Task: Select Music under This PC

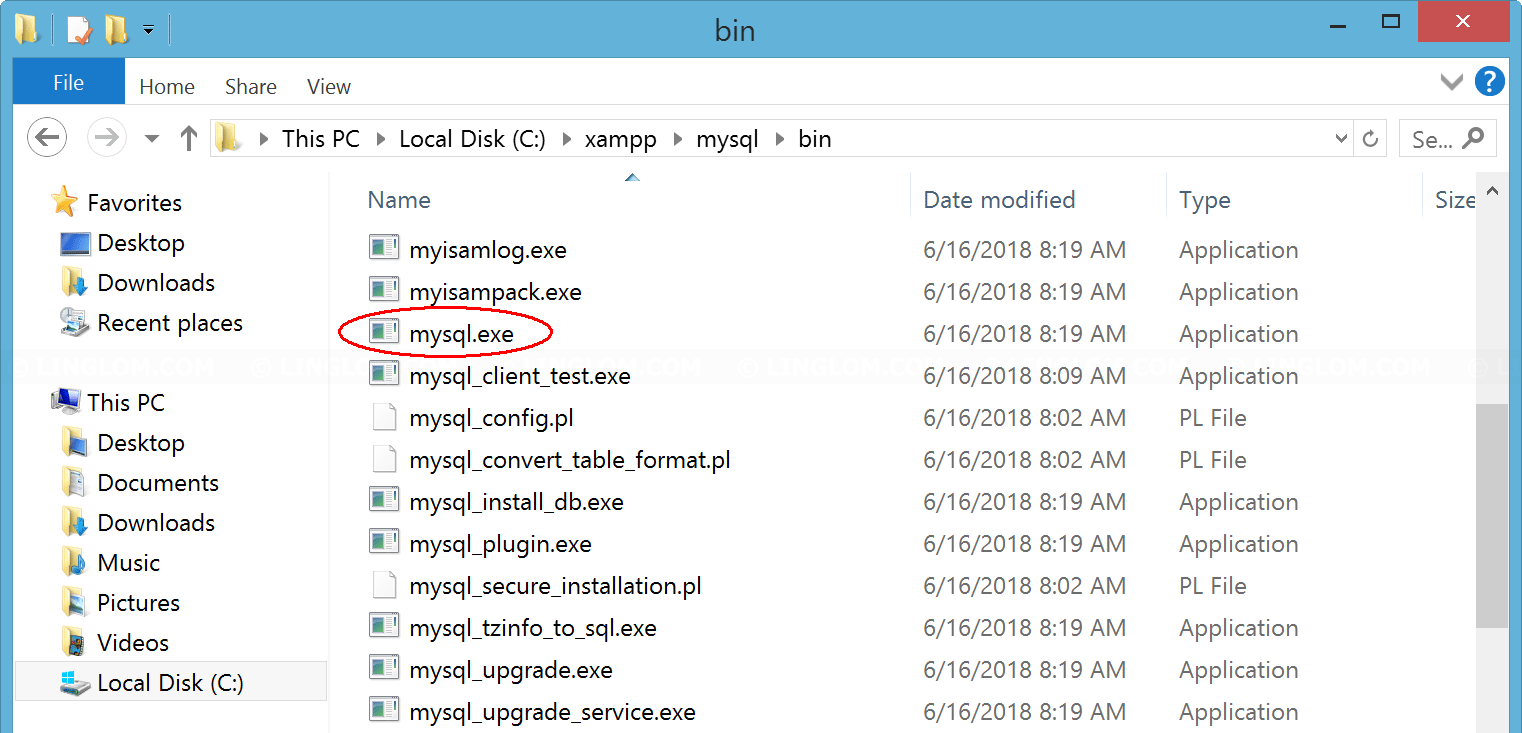Action: [129, 563]
